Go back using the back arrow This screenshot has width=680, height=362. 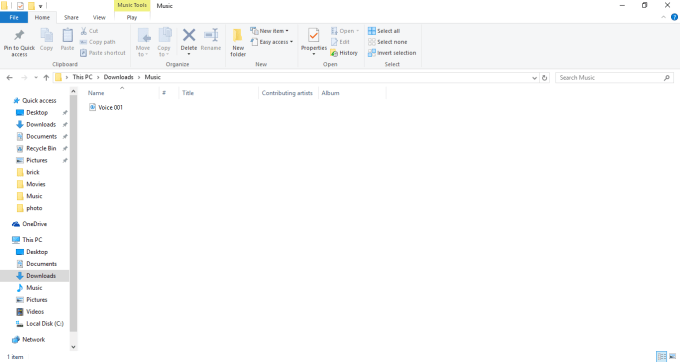(x=10, y=78)
